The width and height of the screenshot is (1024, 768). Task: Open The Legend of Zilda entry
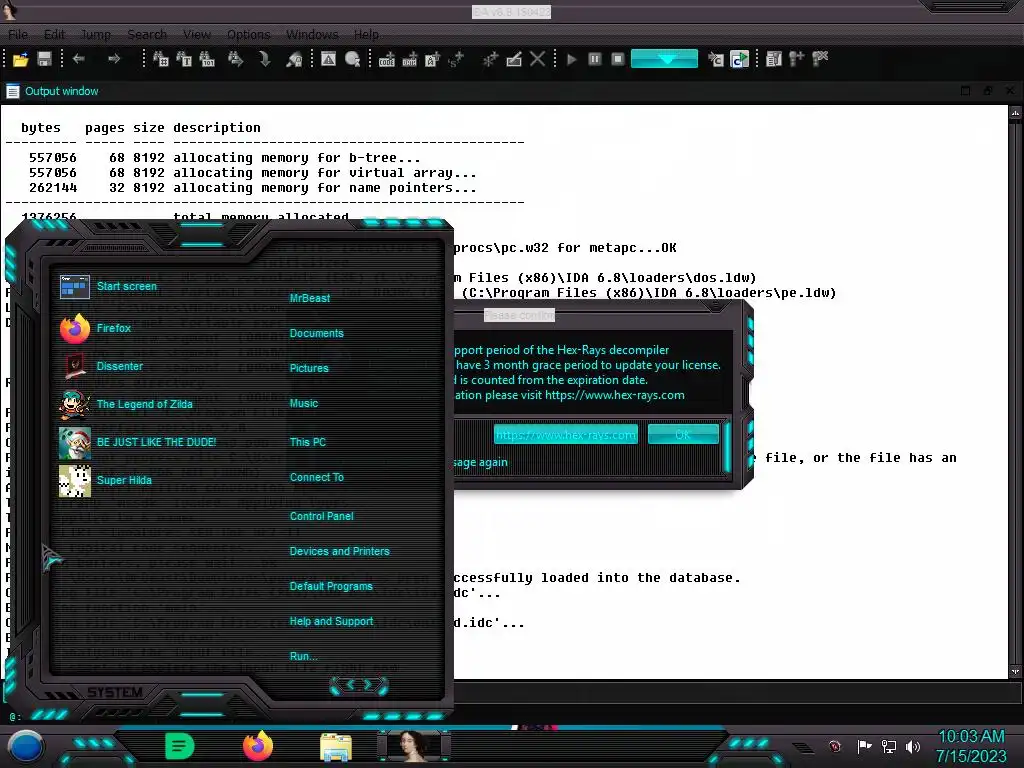127,404
